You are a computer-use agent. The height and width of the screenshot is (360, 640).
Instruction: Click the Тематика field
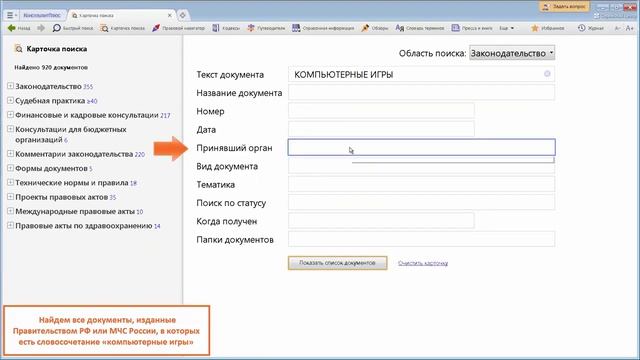coord(421,184)
